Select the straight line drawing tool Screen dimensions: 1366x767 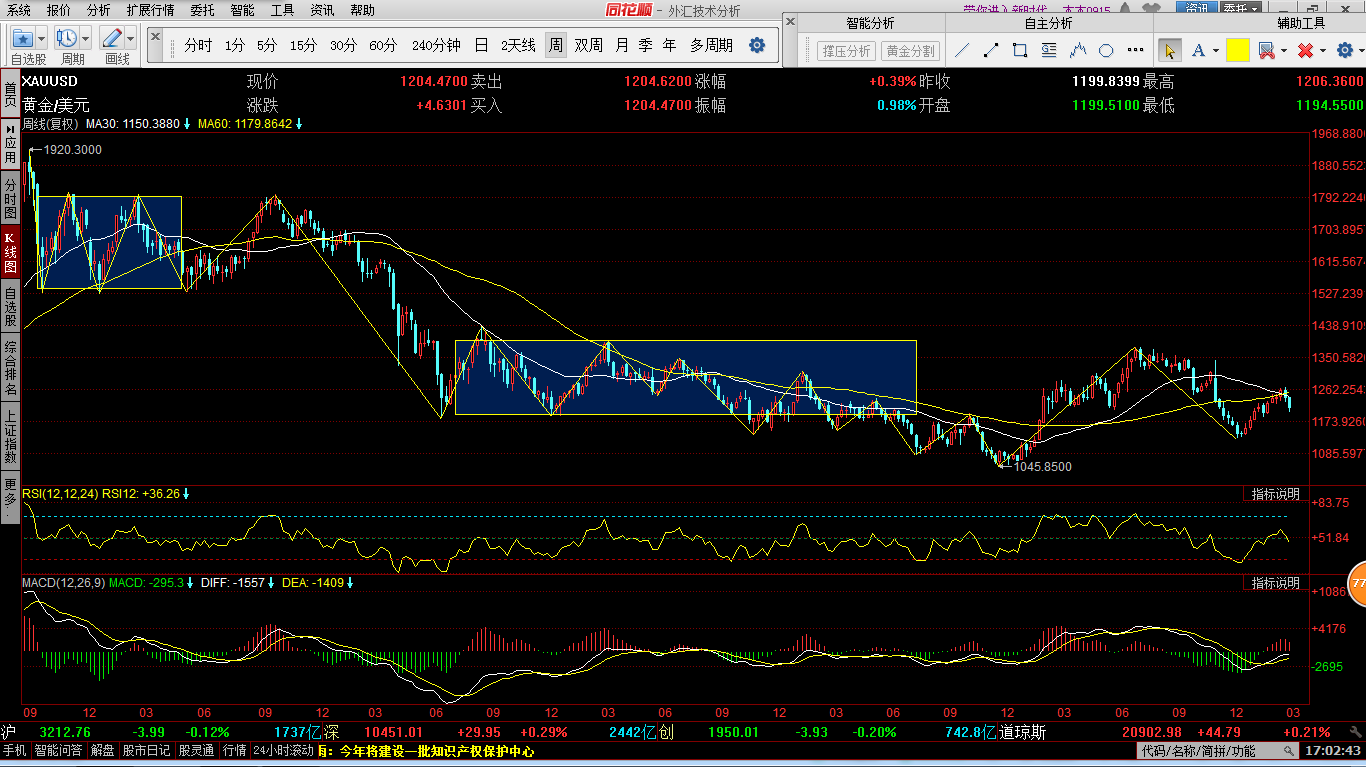[962, 50]
